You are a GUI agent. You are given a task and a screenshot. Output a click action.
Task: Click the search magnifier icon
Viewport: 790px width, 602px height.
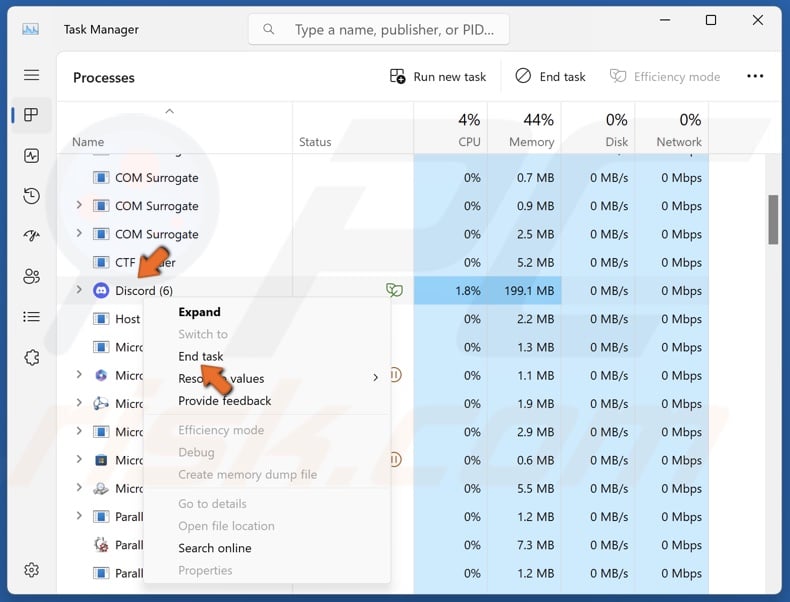[x=269, y=29]
